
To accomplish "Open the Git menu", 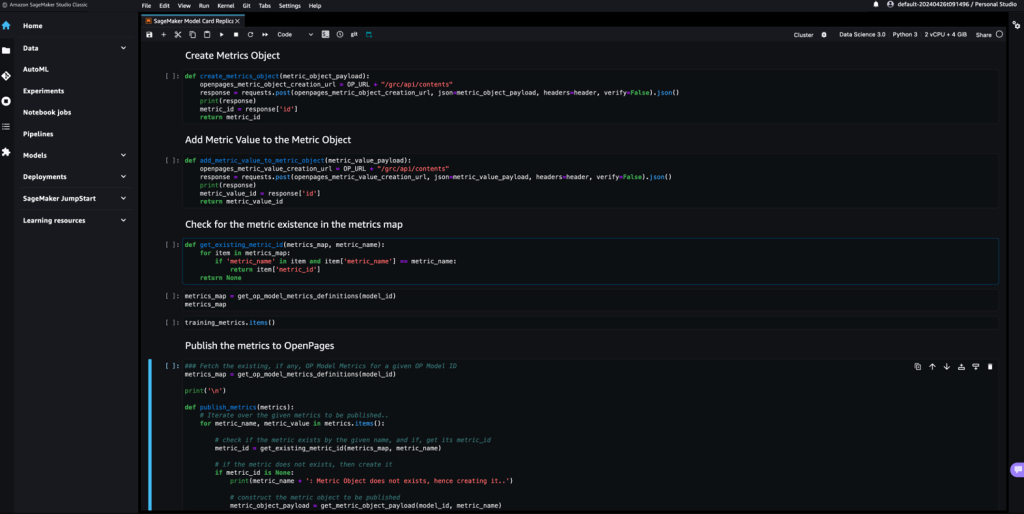I will pyautogui.click(x=246, y=5).
